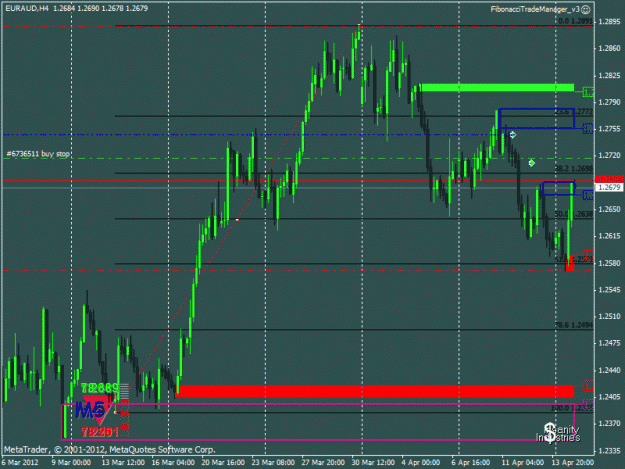Click the OHLC values 1.2684 1.2690 1.2678 1.2679
This screenshot has height=469, width=625.
click(x=100, y=8)
